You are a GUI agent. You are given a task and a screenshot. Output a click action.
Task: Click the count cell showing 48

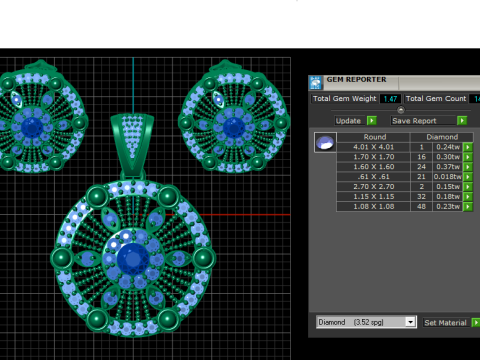pyautogui.click(x=421, y=207)
